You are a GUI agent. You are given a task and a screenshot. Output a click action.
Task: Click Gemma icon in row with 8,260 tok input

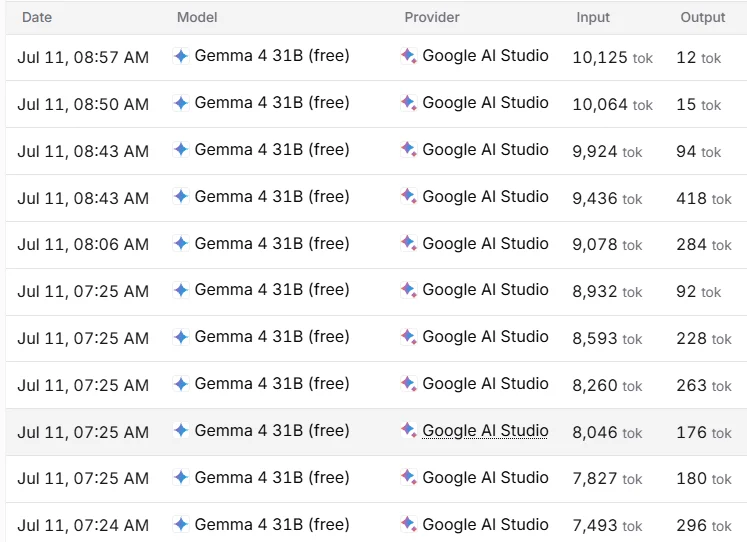click(x=181, y=383)
